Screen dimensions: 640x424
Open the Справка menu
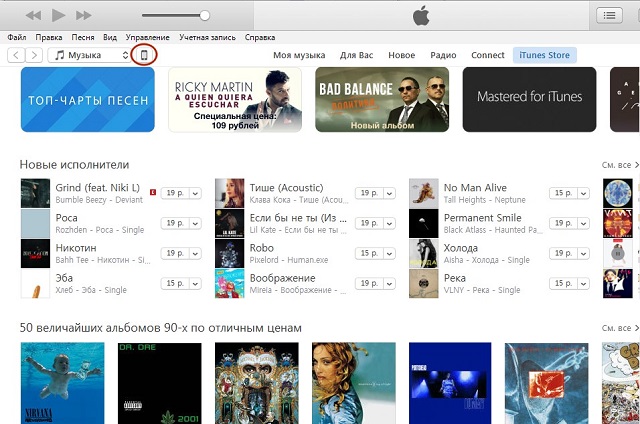260,38
